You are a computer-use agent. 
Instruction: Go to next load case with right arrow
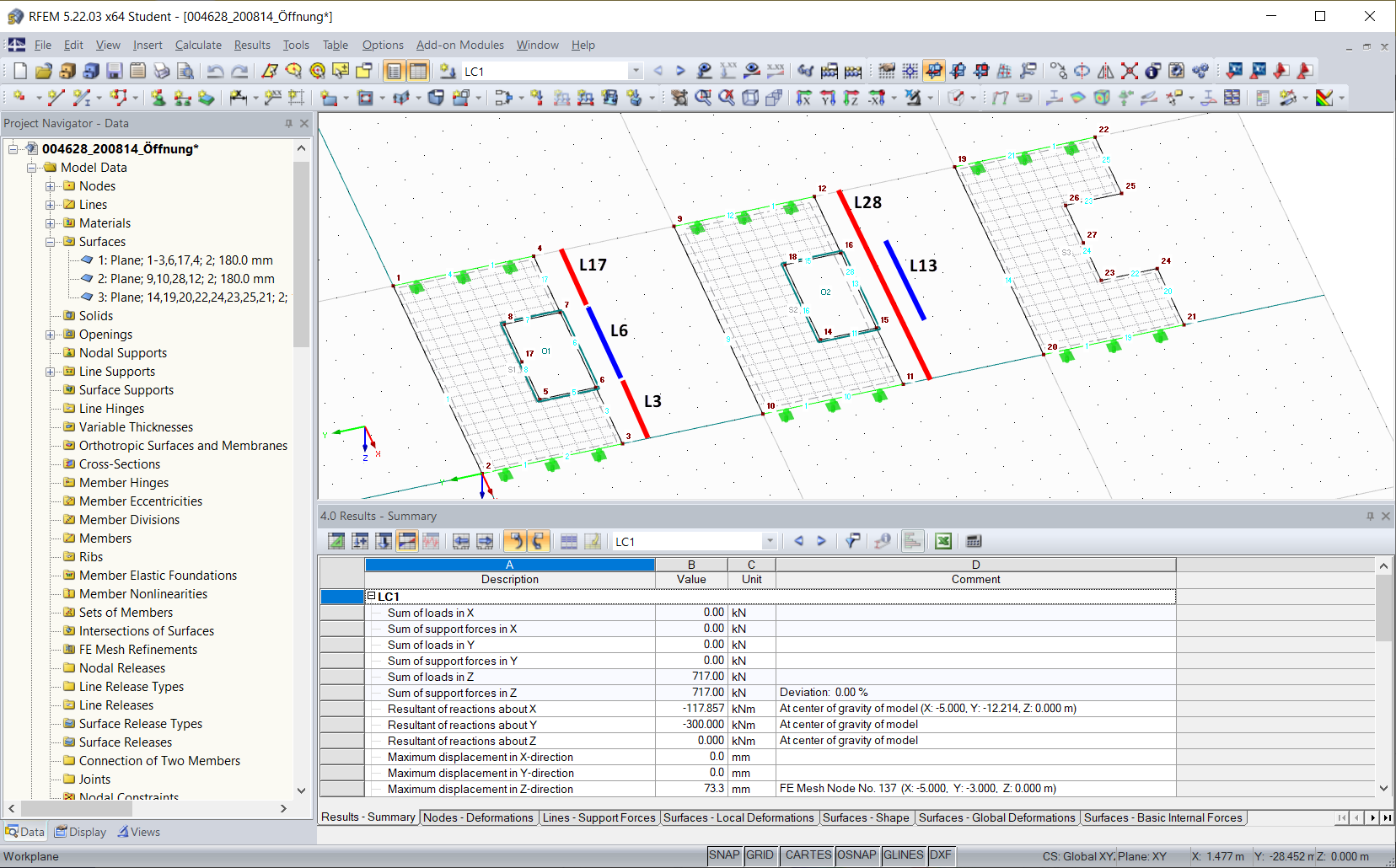681,71
